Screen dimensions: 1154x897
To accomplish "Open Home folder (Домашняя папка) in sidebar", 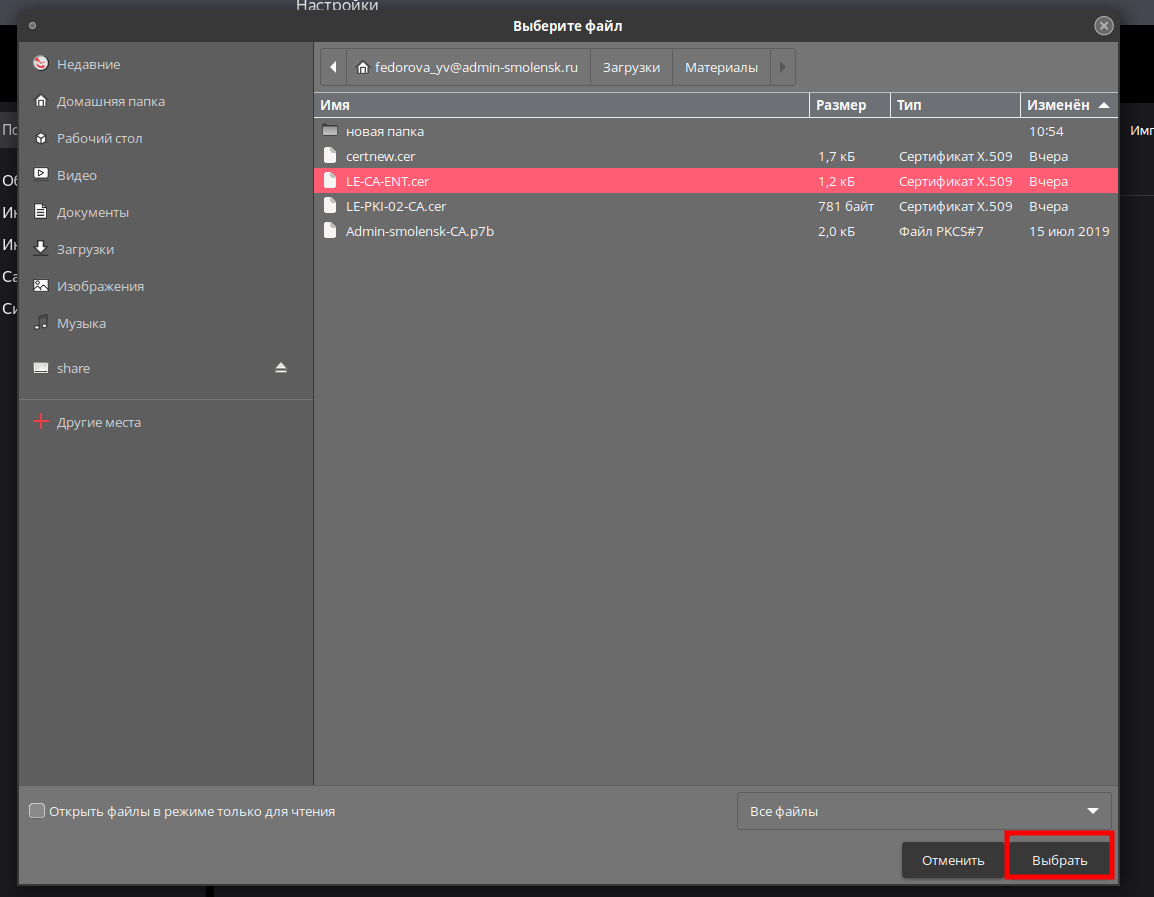I will pos(41,101).
